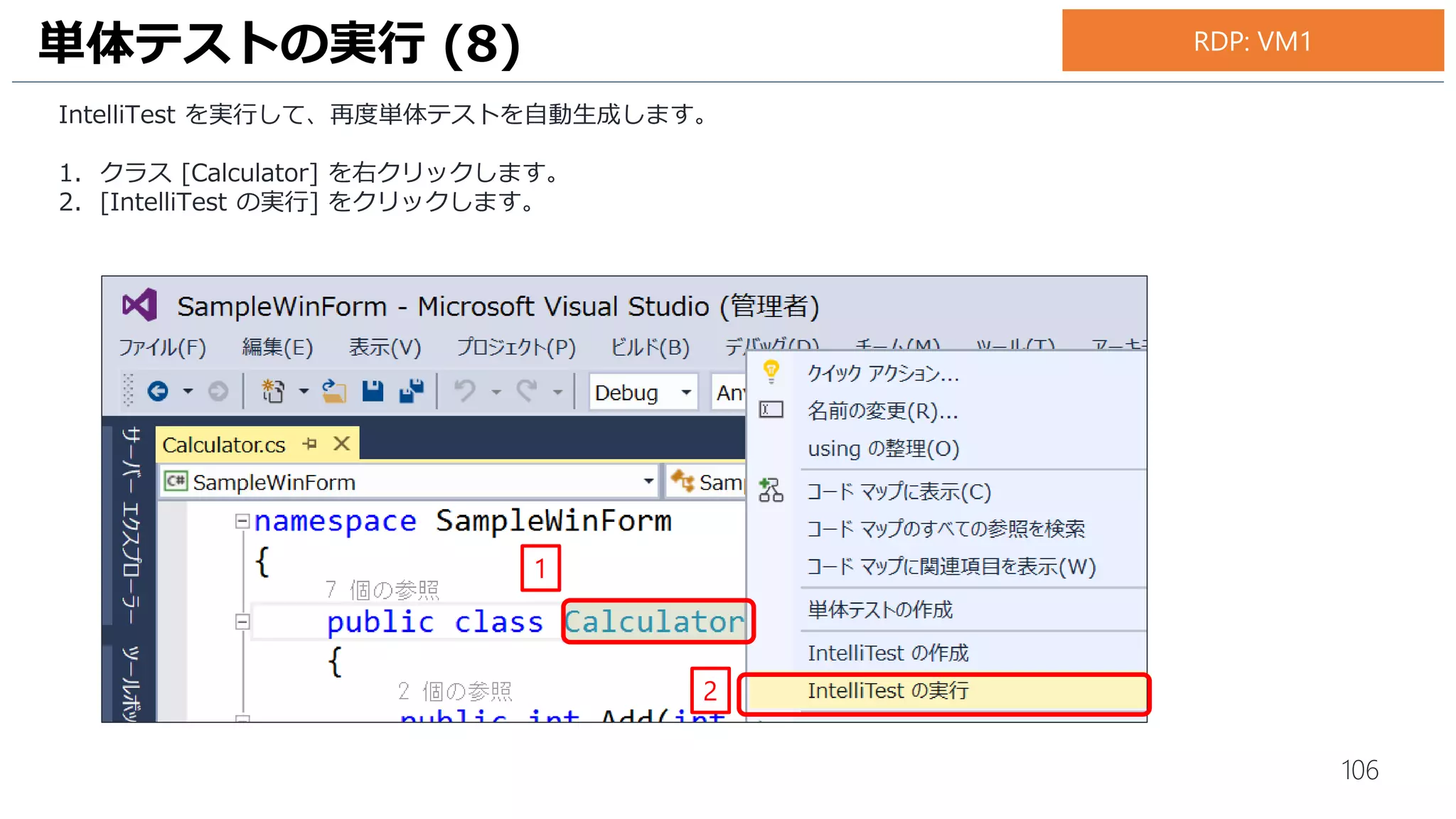The width and height of the screenshot is (1456, 819).
Task: Choose IntelliTest の実行 menu item
Action: coord(946,691)
